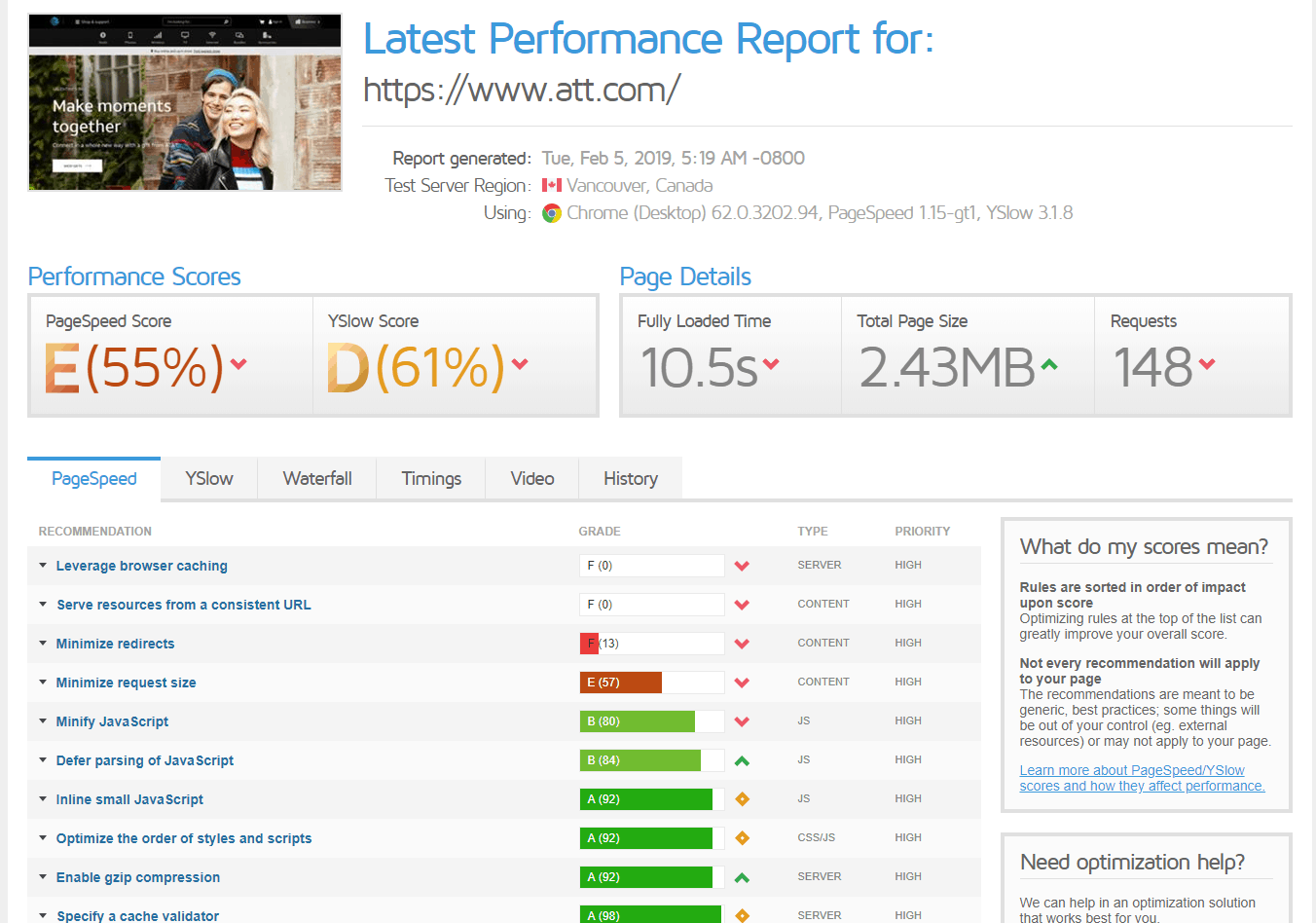The height and width of the screenshot is (923, 1316).
Task: Open the History tab
Action: 631,479
